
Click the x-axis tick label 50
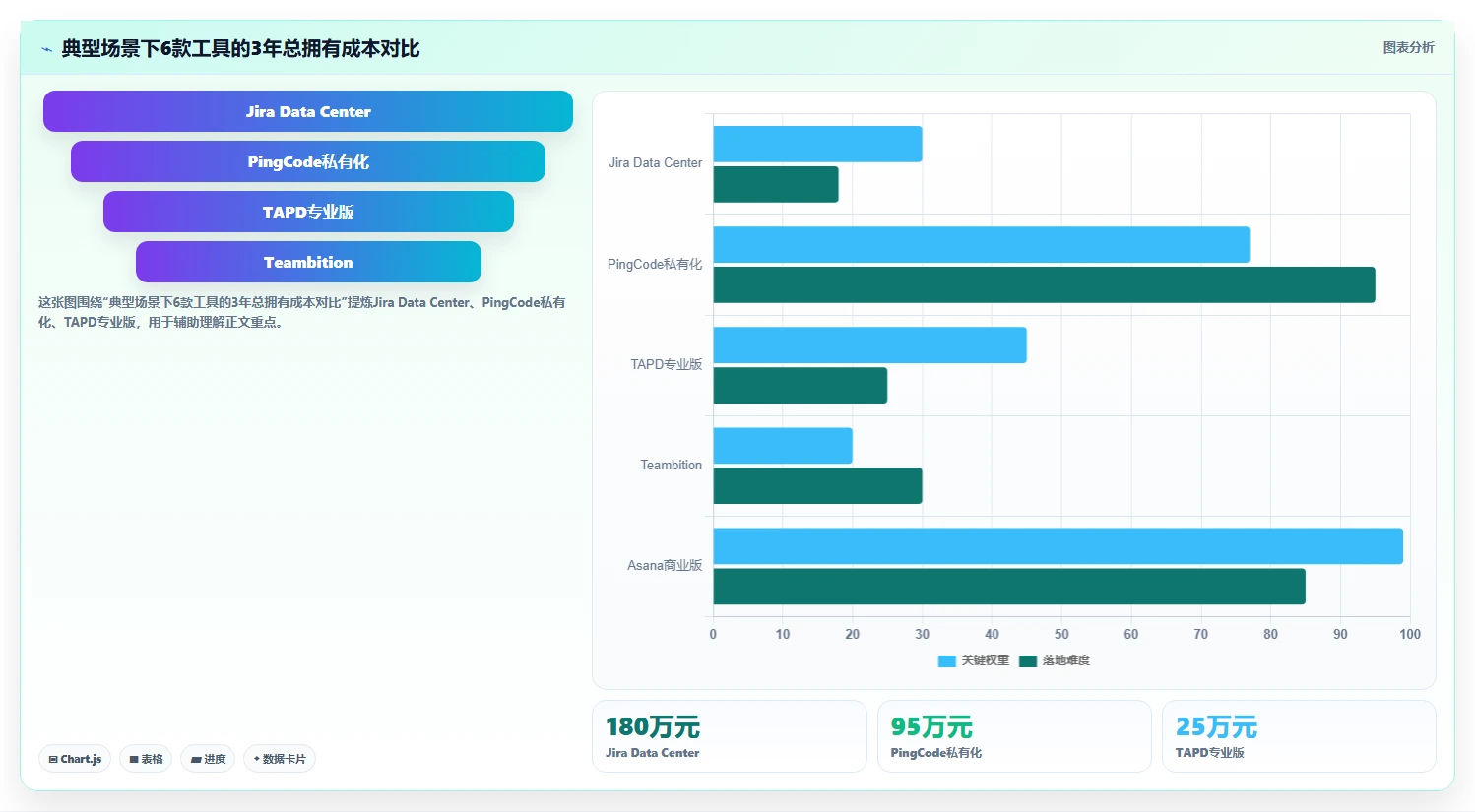1061,634
